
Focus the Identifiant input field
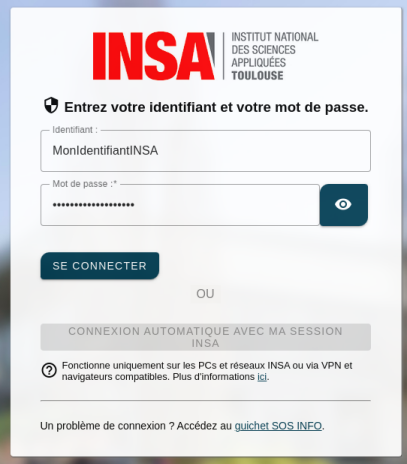pos(205,151)
